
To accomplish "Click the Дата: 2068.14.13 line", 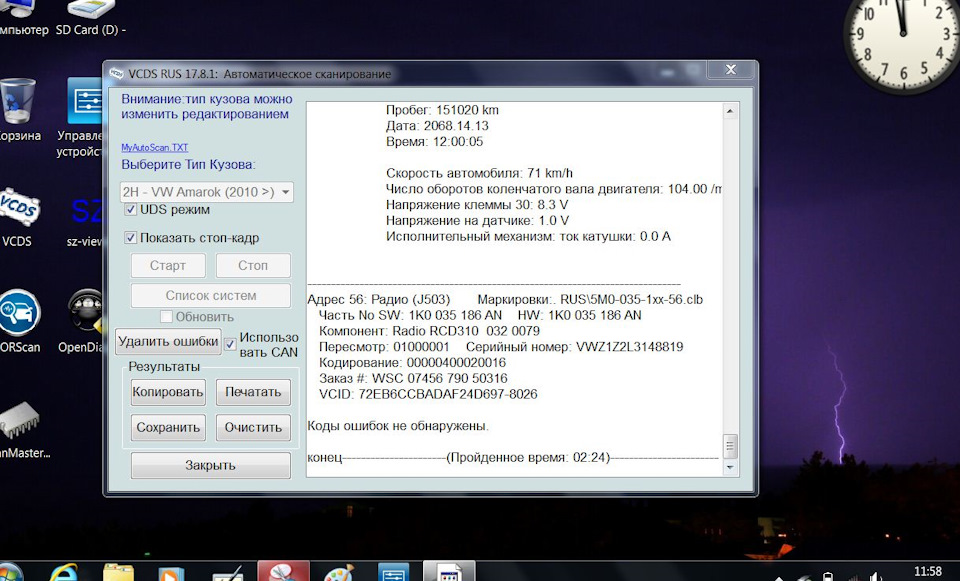I will pyautogui.click(x=437, y=126).
